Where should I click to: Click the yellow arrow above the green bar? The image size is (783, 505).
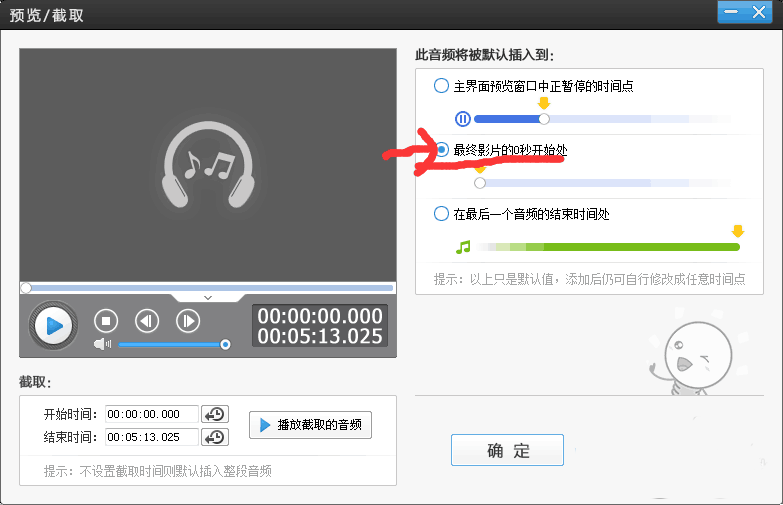[738, 231]
